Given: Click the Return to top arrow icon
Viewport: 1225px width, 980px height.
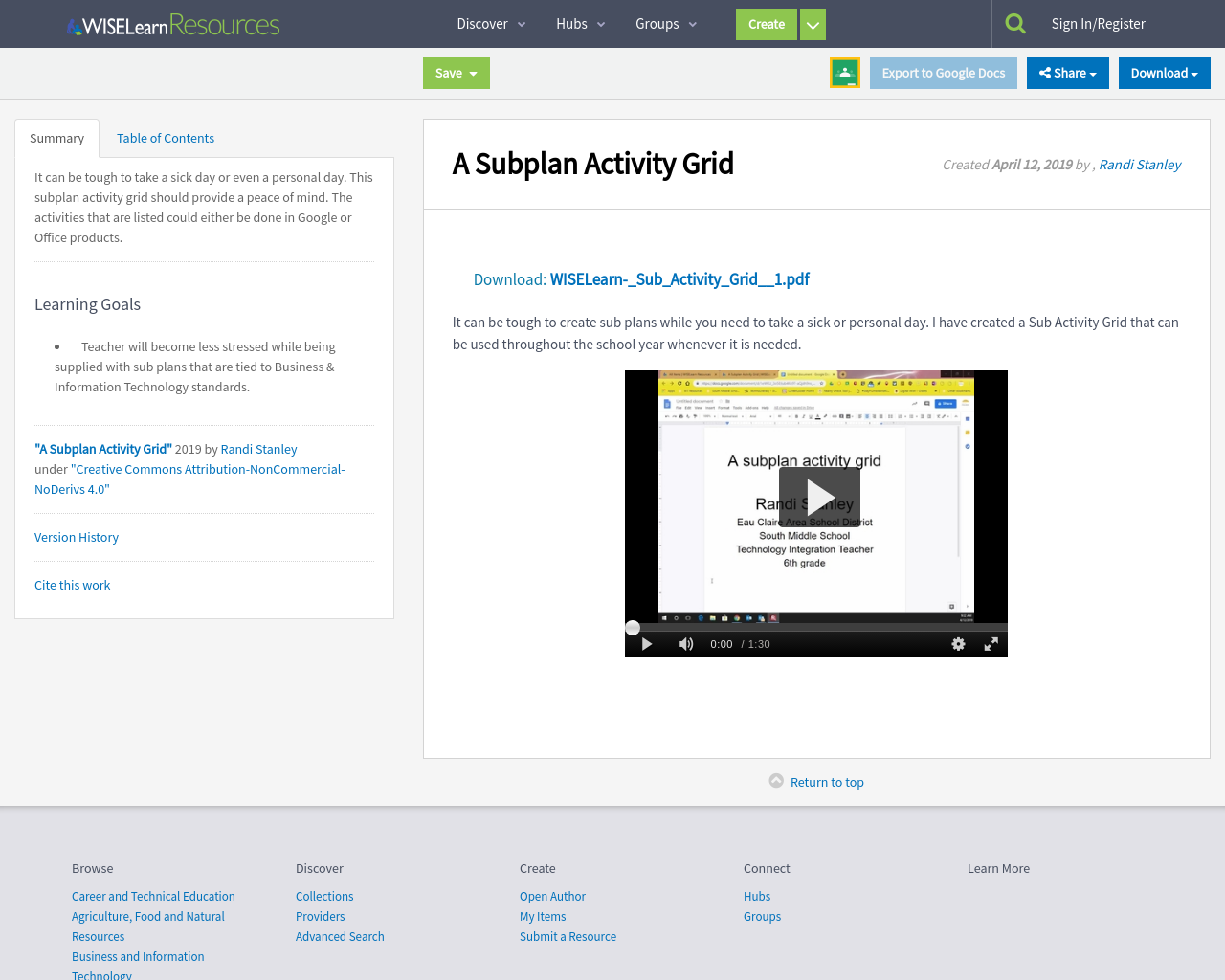Looking at the screenshot, I should (x=775, y=780).
